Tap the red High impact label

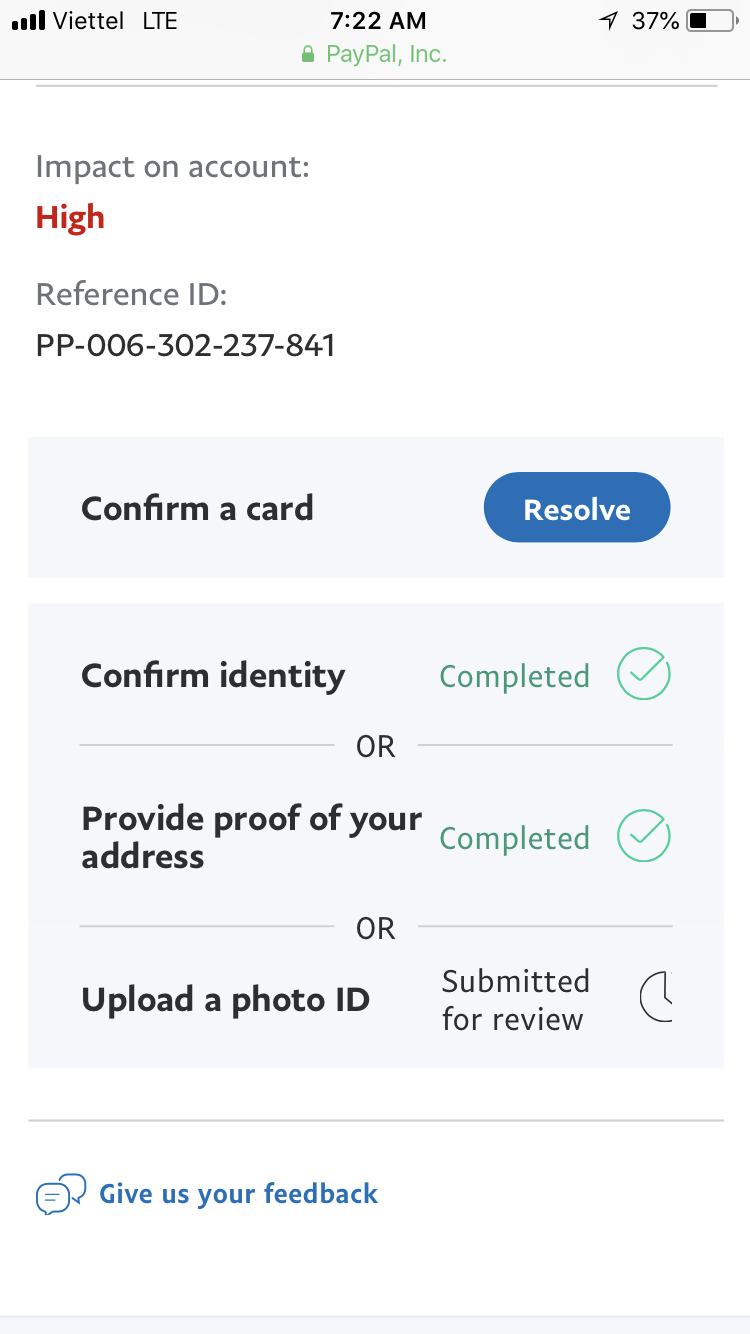tap(70, 217)
